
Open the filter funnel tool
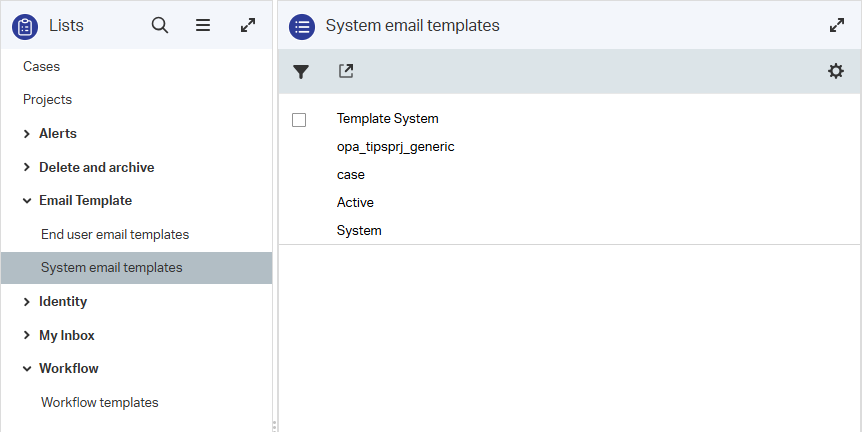coord(301,72)
